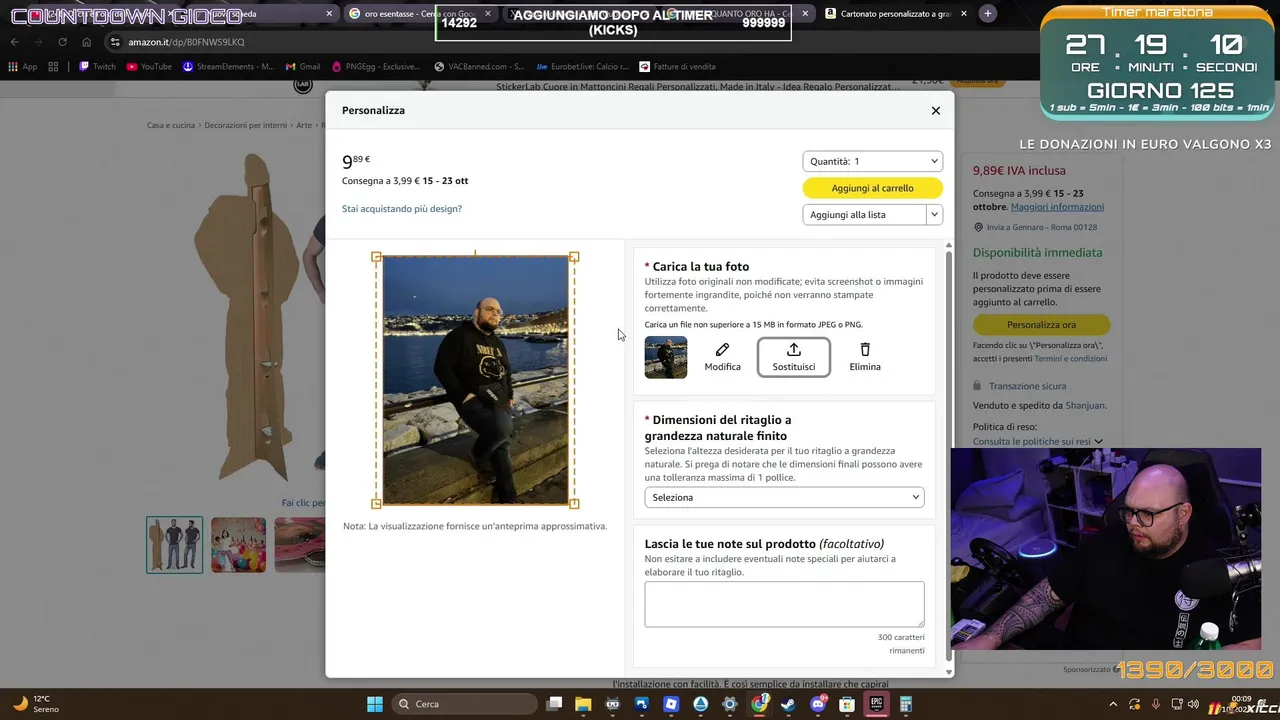Open the YouTube bookmark
The image size is (1280, 720).
click(x=148, y=67)
